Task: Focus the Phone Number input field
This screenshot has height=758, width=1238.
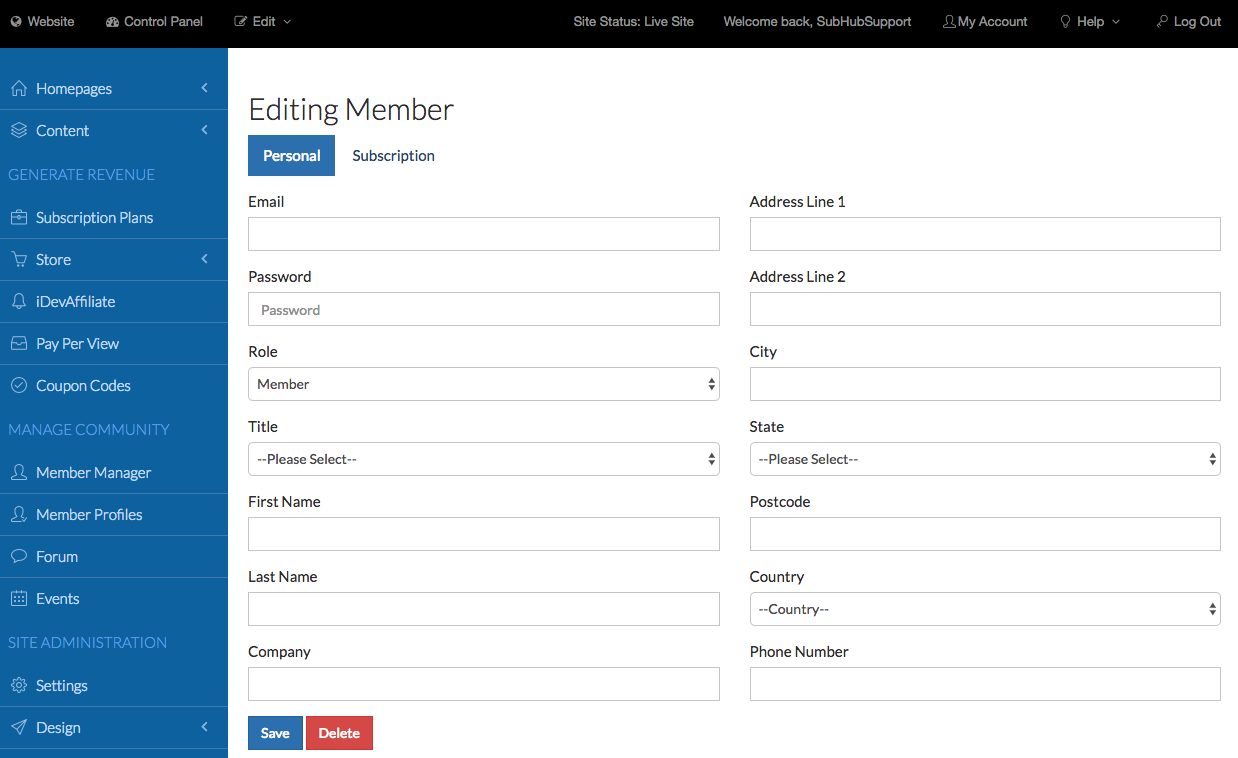Action: pyautogui.click(x=985, y=684)
